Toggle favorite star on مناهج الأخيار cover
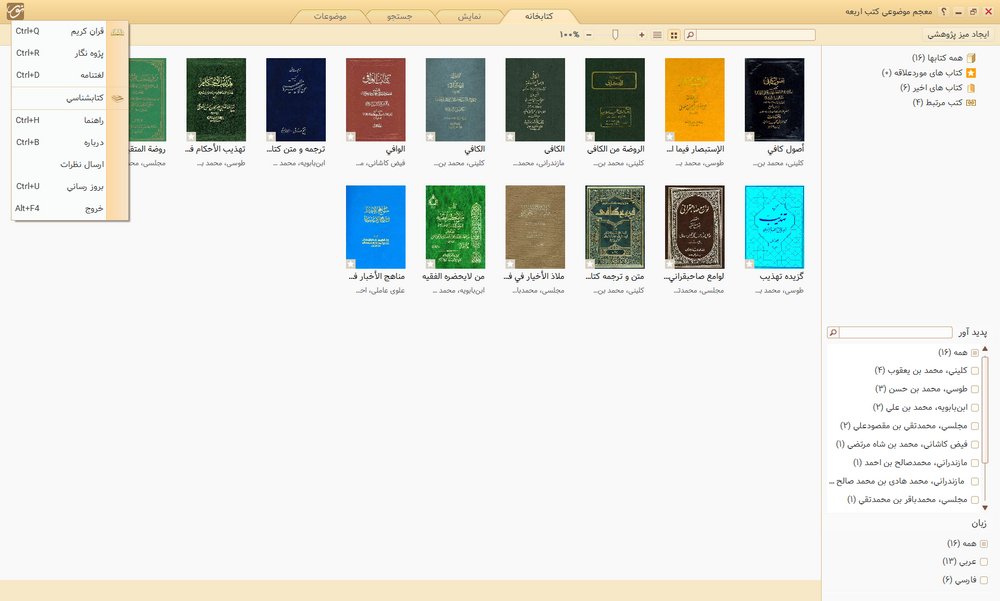The height and width of the screenshot is (601, 1000). click(351, 264)
